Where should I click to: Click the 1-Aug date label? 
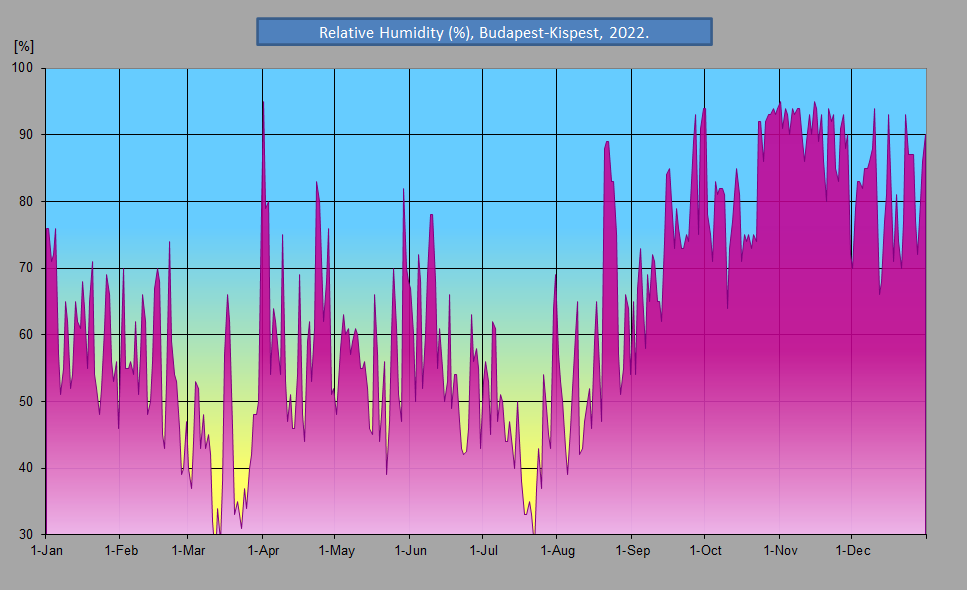point(557,551)
